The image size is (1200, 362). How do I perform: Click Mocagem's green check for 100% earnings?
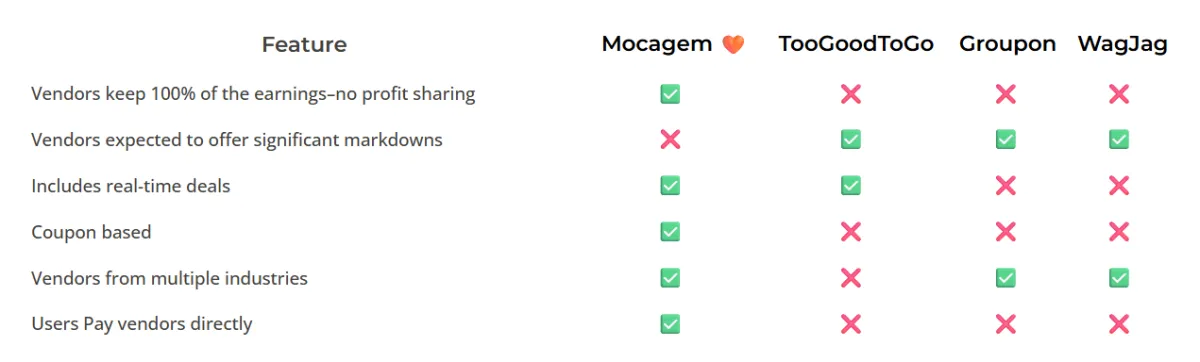[x=670, y=94]
